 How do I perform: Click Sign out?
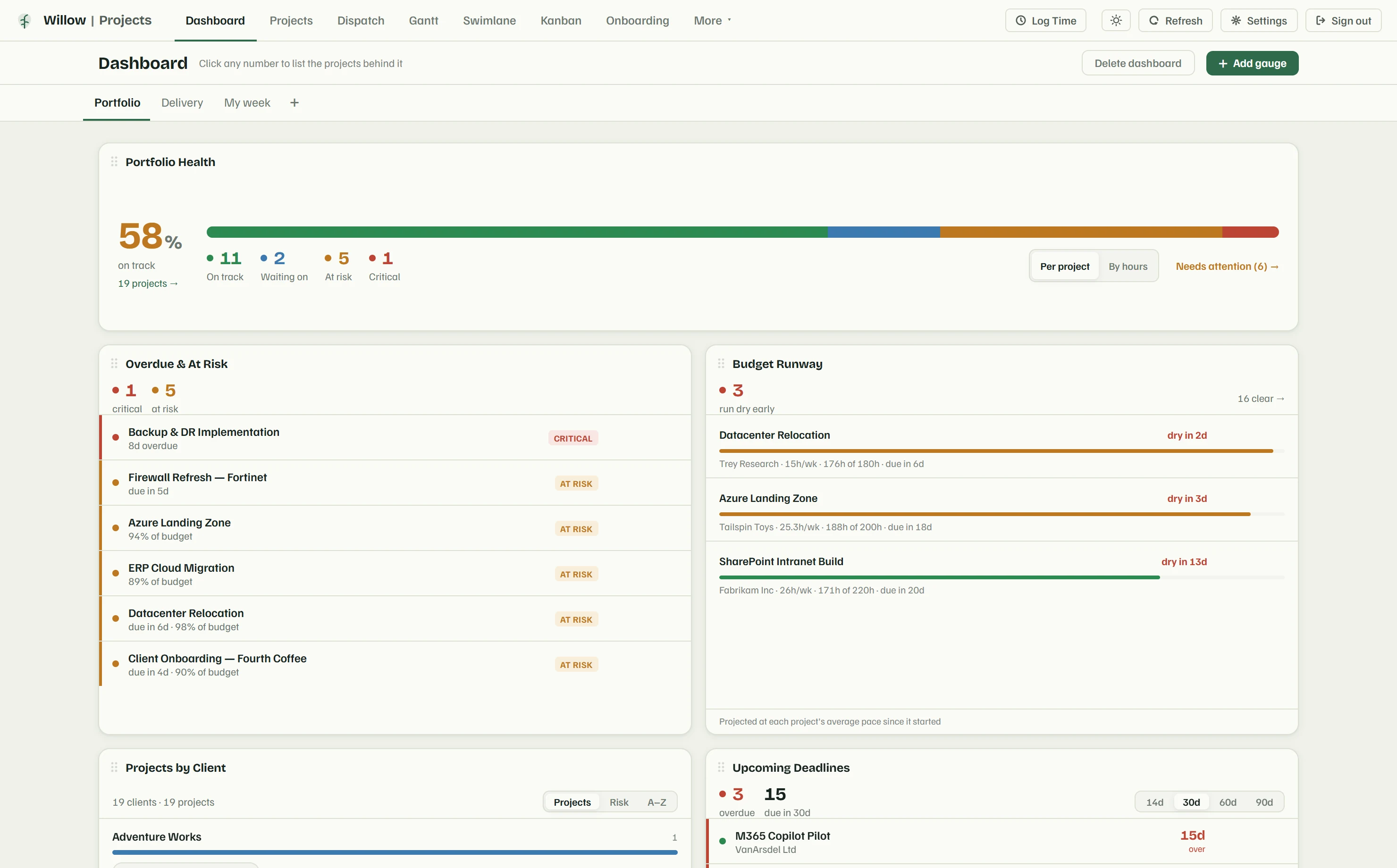click(x=1343, y=21)
